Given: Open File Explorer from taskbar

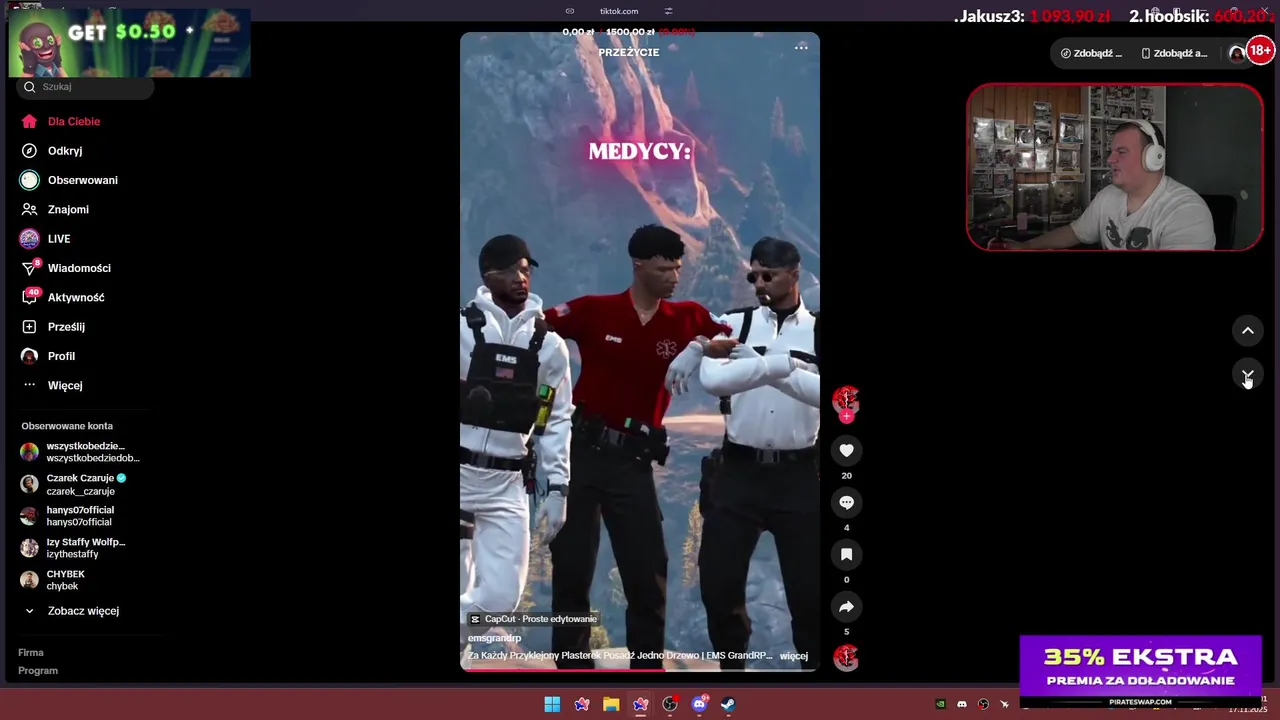Looking at the screenshot, I should 611,704.
